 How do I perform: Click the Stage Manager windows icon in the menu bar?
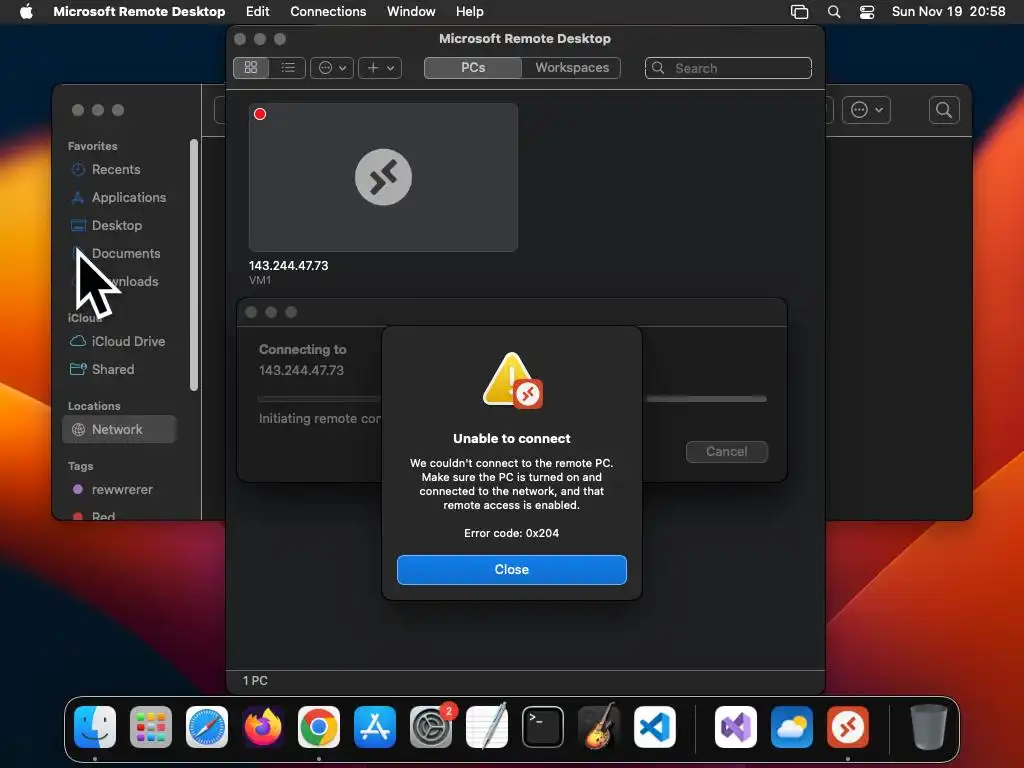point(799,12)
